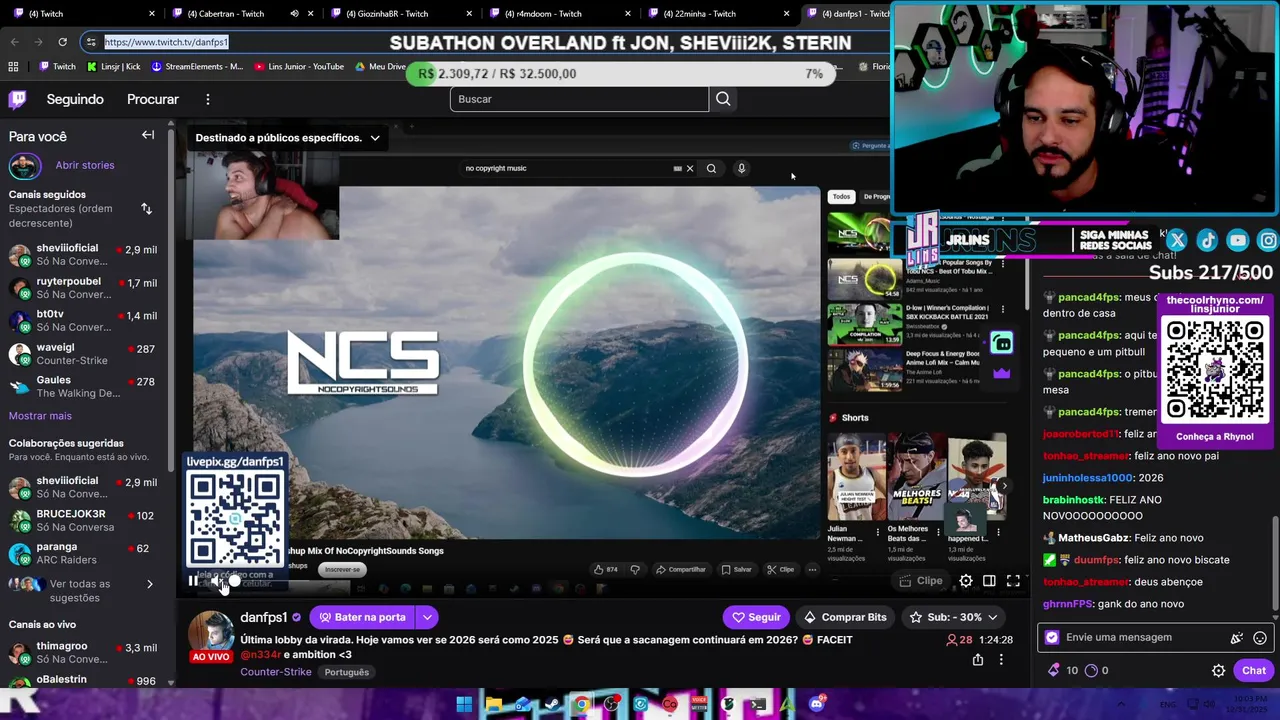The width and height of the screenshot is (1280, 720).
Task: Click the overlay TikTok social icon
Action: click(x=1207, y=240)
